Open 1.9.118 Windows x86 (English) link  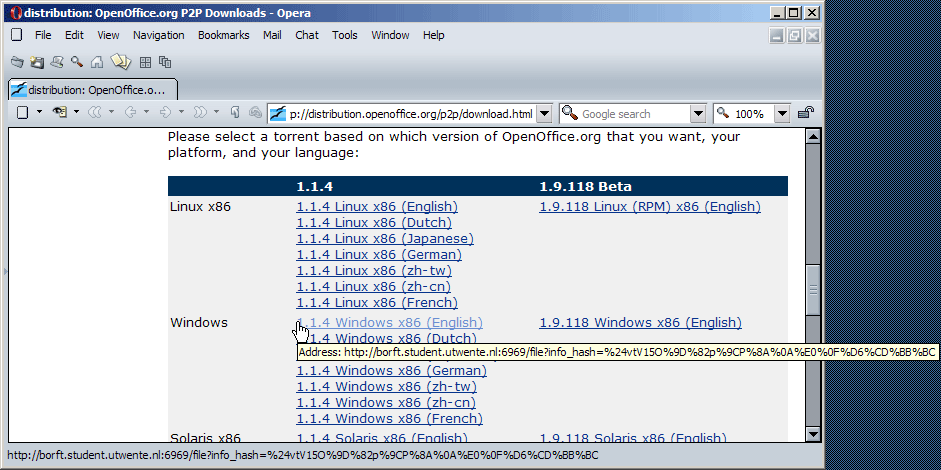[x=640, y=322]
